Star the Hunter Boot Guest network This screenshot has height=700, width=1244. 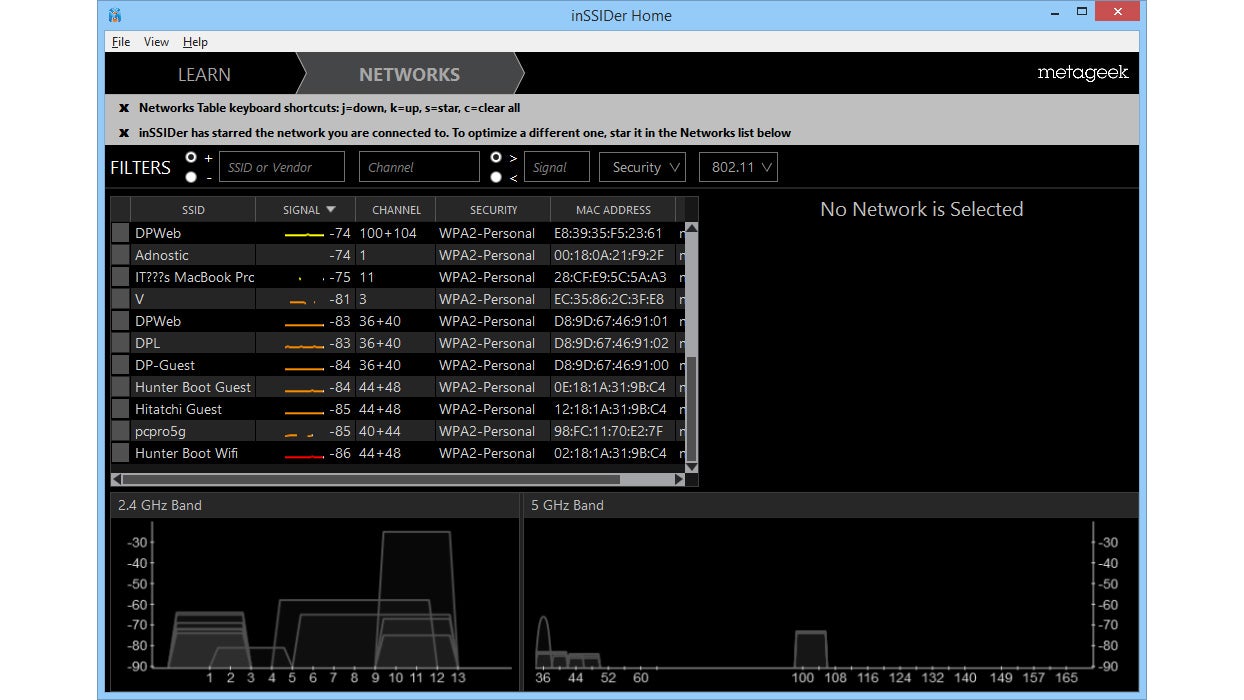pyautogui.click(x=120, y=387)
